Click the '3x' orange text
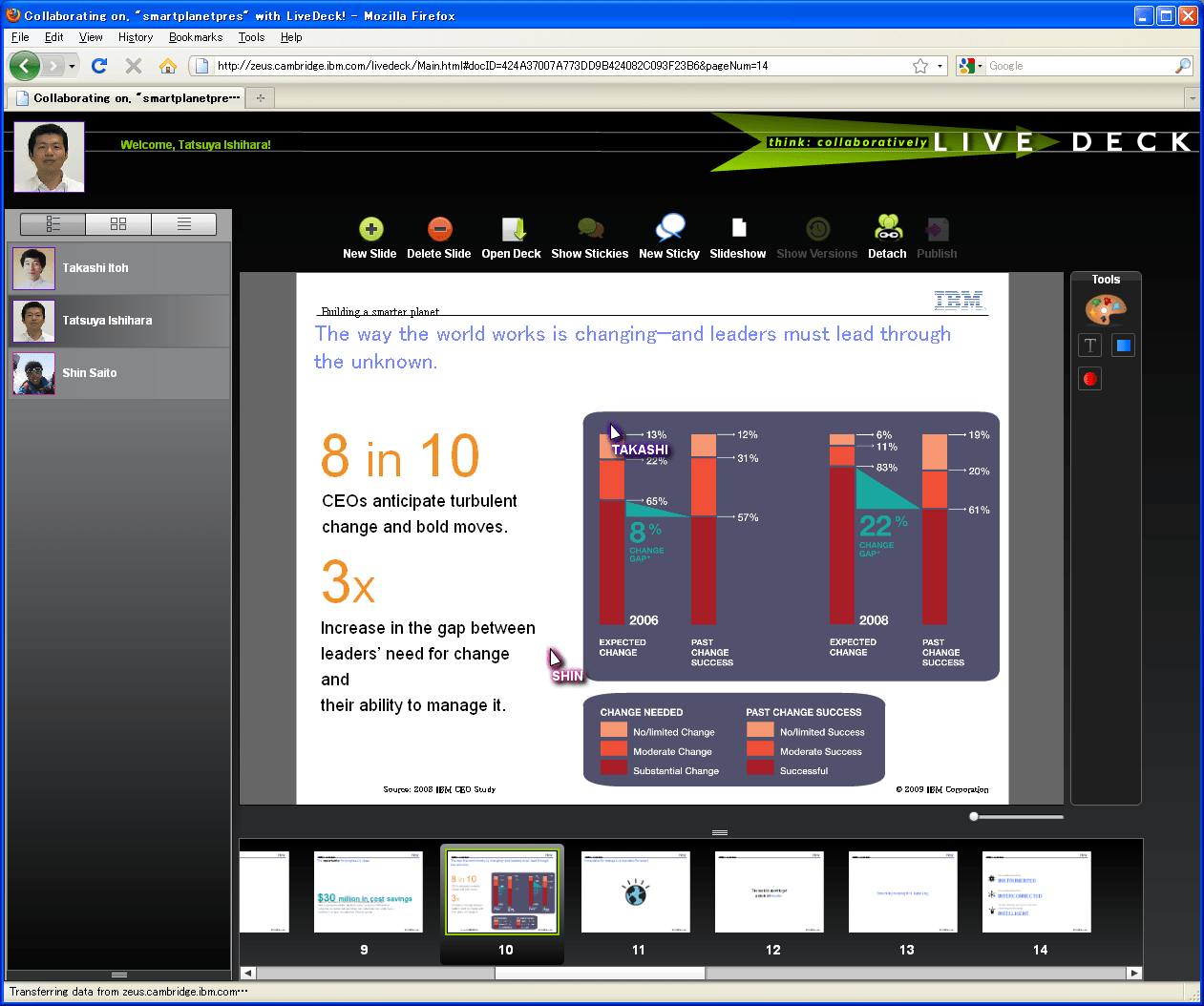The height and width of the screenshot is (1006, 1204). click(x=349, y=581)
